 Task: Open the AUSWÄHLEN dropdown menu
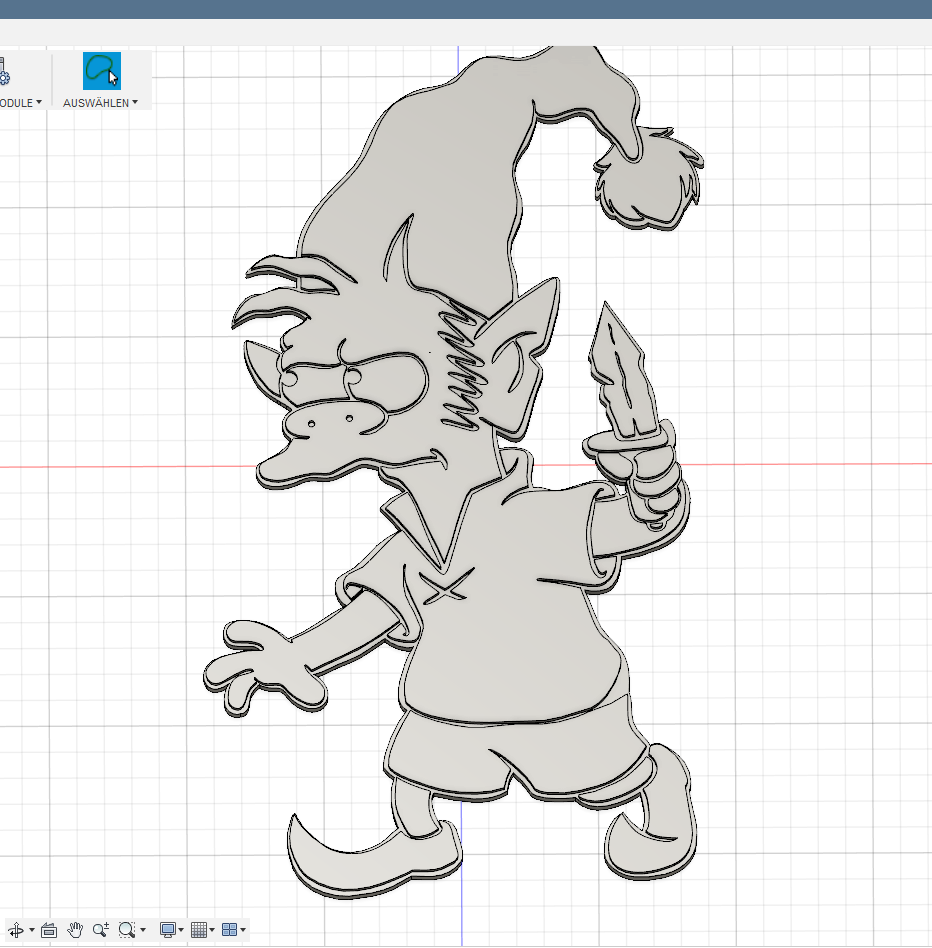click(x=100, y=103)
